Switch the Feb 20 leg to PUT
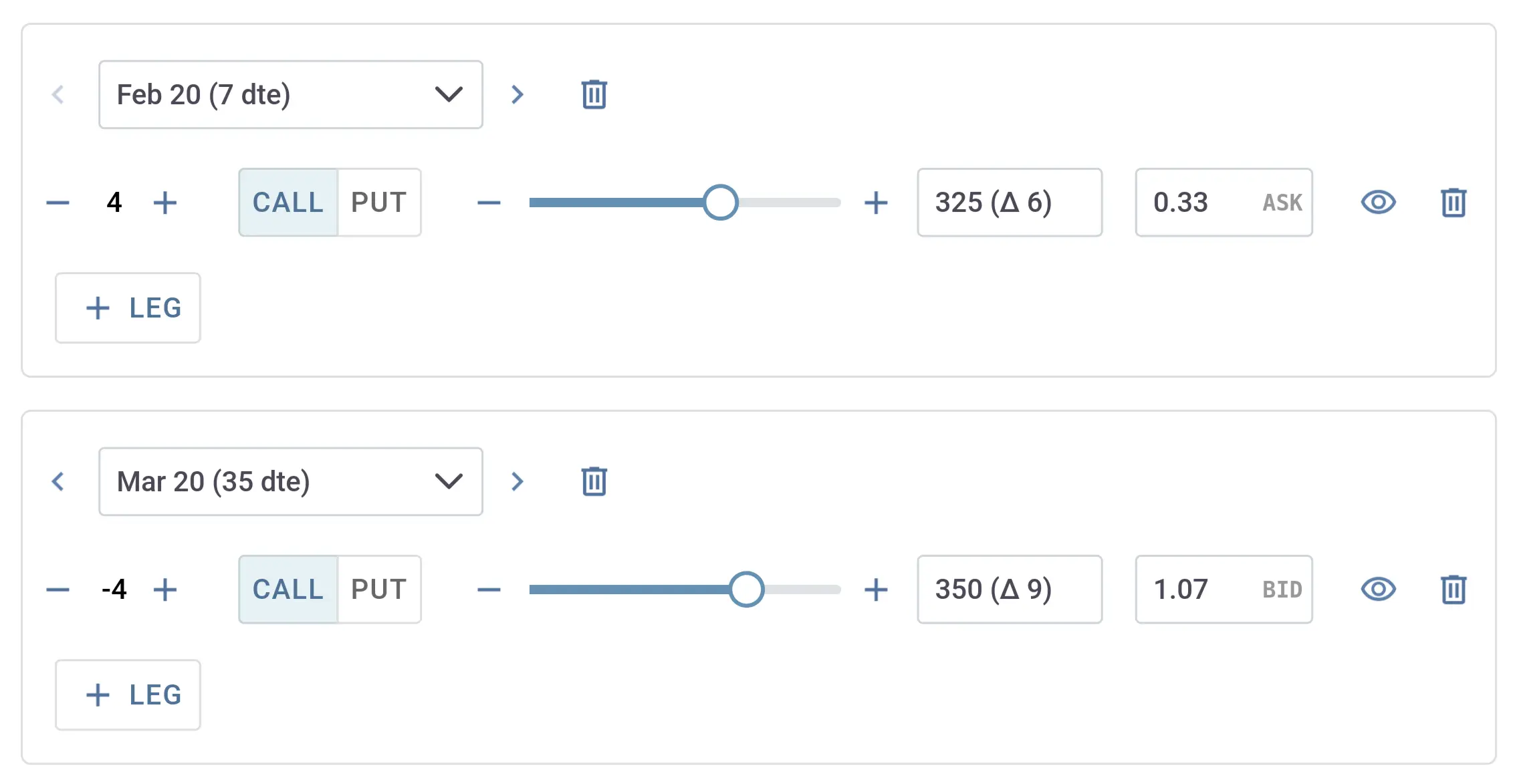The height and width of the screenshot is (784, 1513). click(378, 203)
